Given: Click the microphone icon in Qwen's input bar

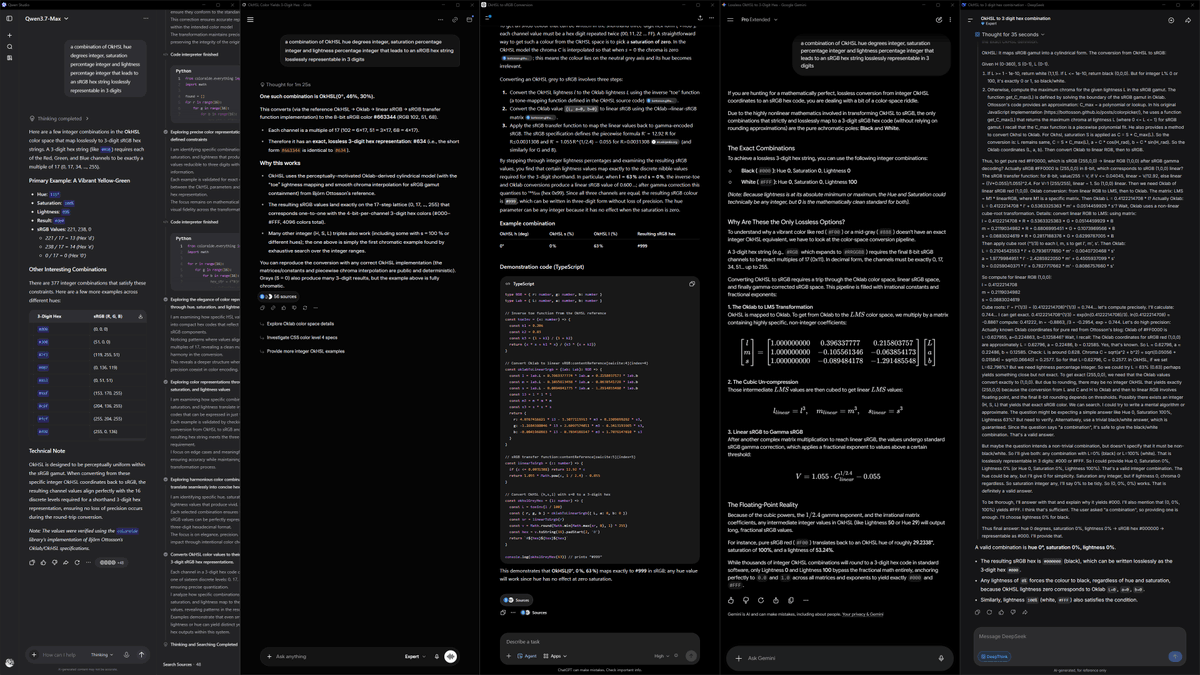Looking at the screenshot, I should [x=128, y=655].
